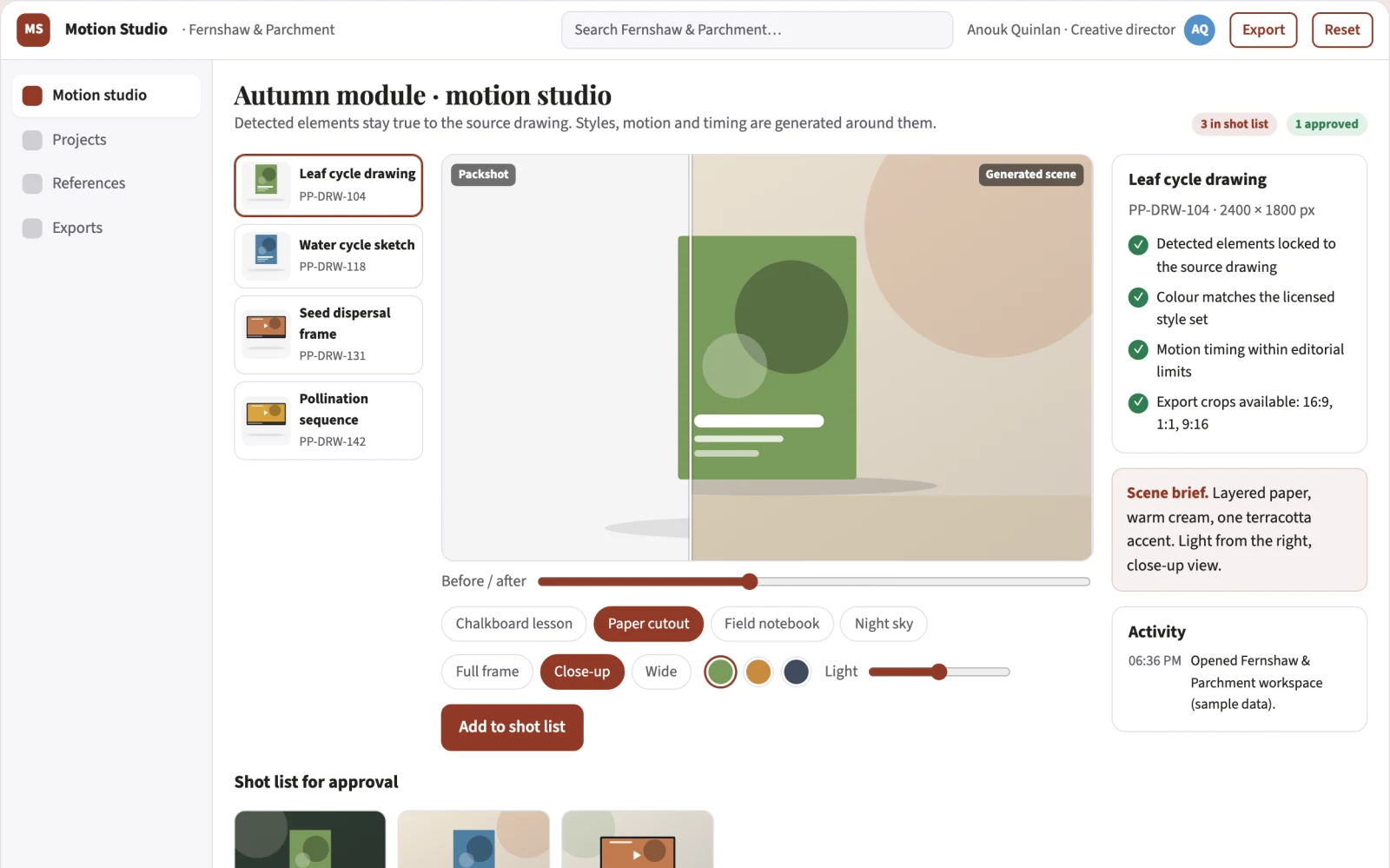
Task: Click the Scene brief text box
Action: pyautogui.click(x=1240, y=530)
